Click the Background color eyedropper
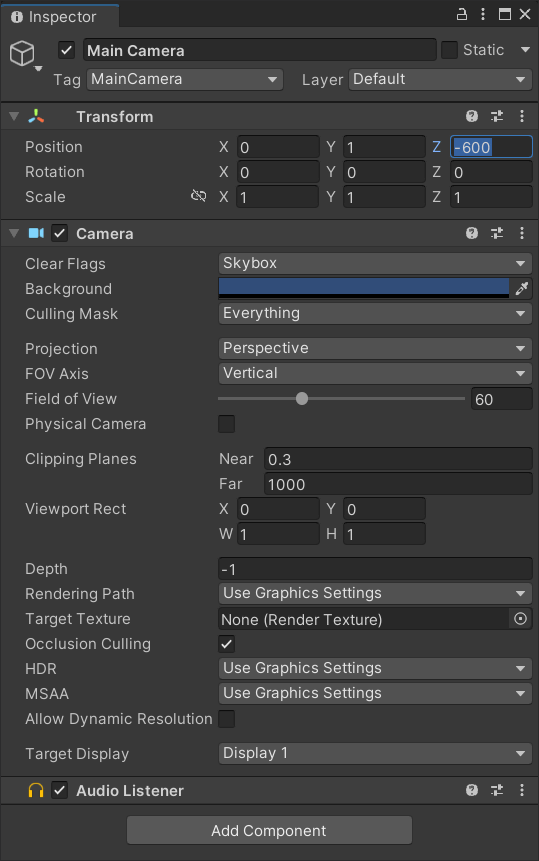The height and width of the screenshot is (861, 539). [521, 288]
